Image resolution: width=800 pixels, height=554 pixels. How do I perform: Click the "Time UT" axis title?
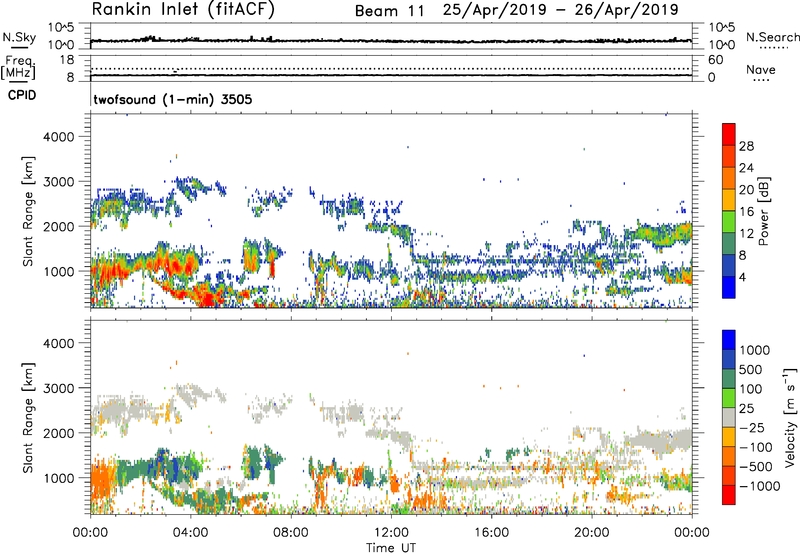coord(391,548)
